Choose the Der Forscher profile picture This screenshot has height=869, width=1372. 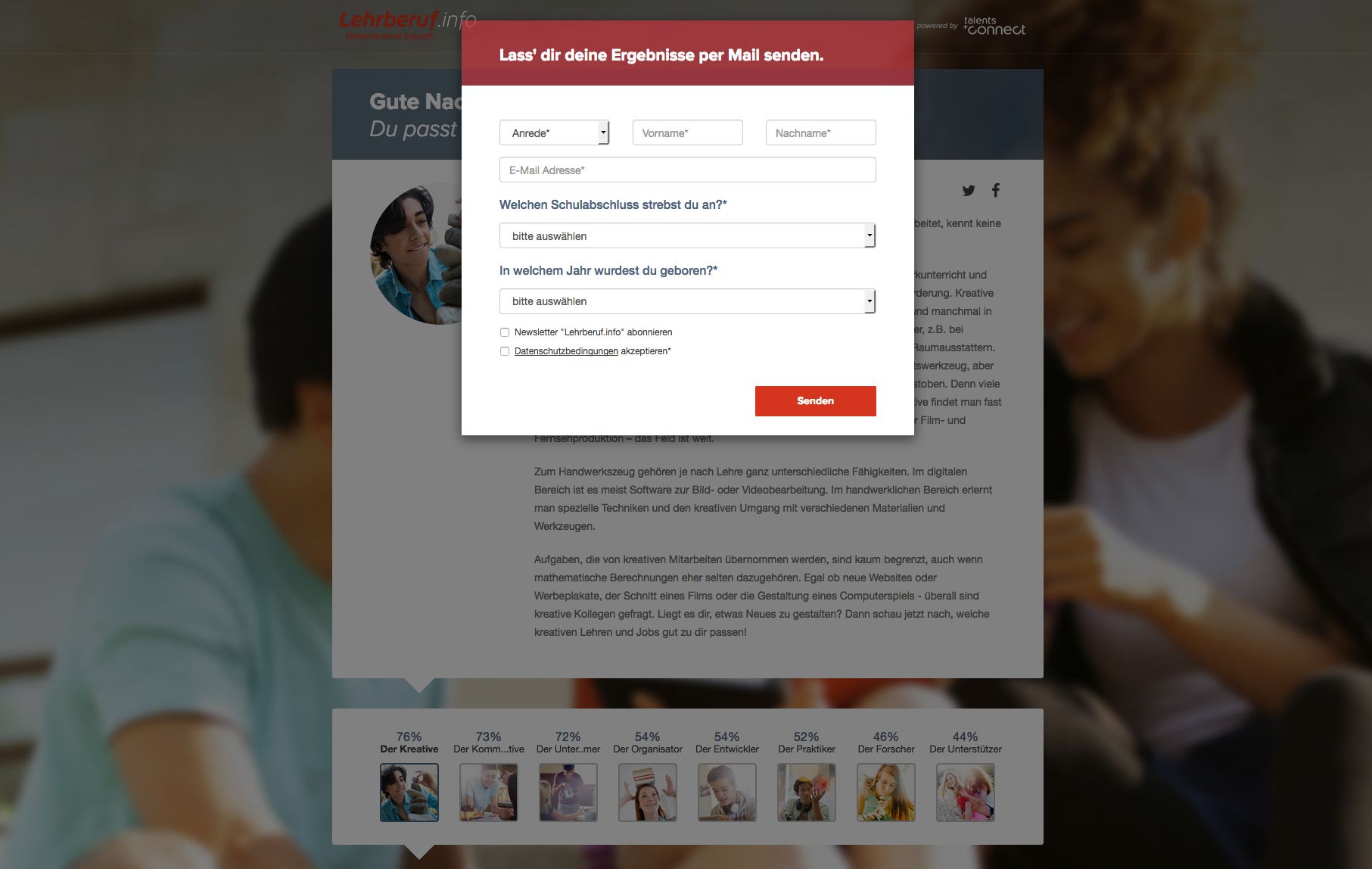(x=886, y=793)
